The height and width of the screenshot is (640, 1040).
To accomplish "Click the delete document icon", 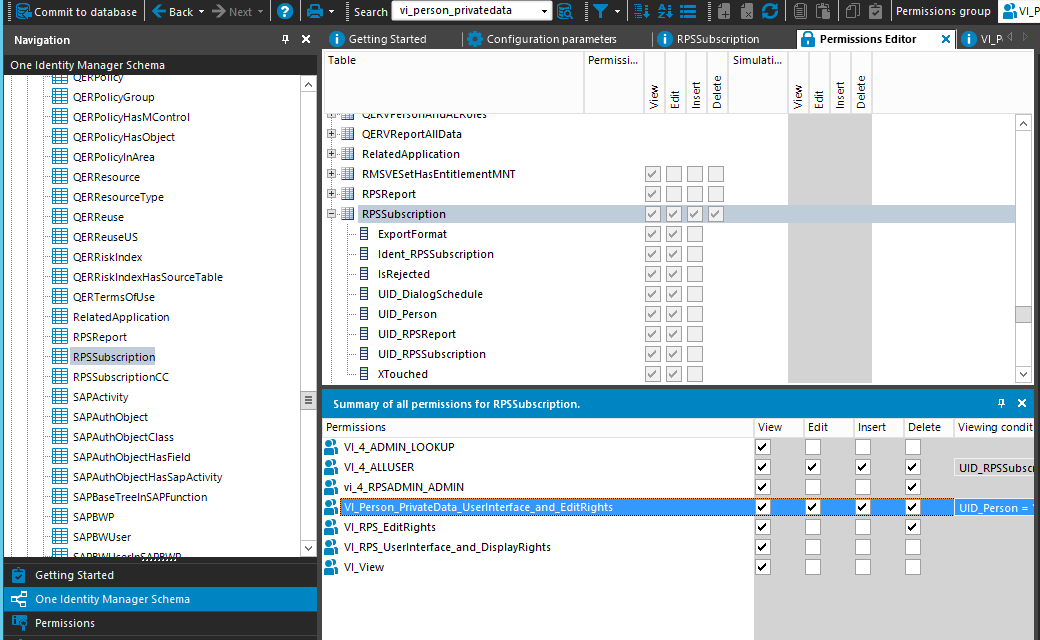I will click(747, 11).
